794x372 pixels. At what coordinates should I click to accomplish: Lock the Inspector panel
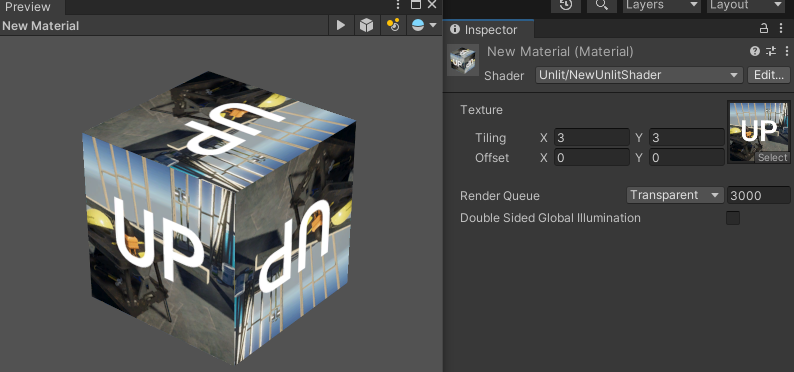(x=764, y=29)
